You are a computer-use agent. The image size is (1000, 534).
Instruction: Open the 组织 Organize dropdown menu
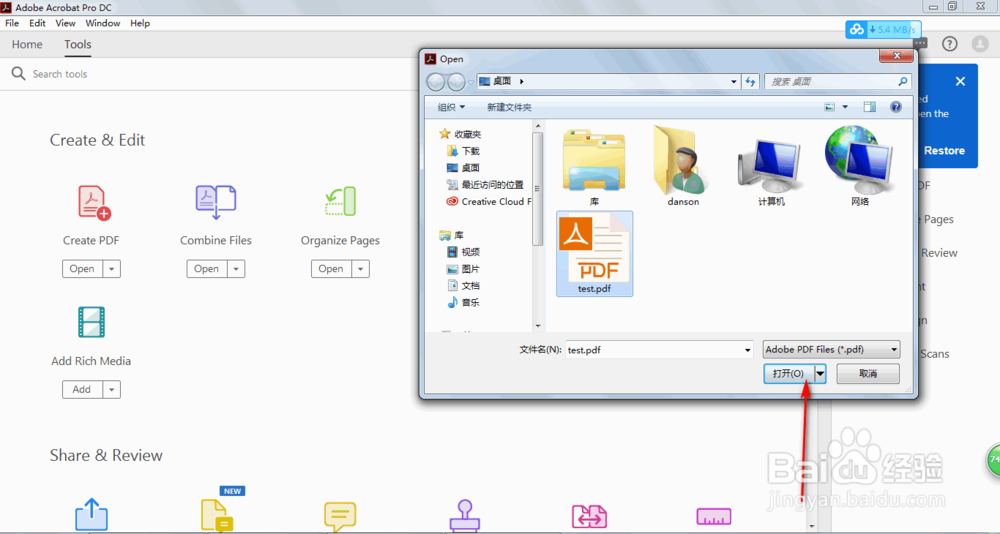pos(451,107)
